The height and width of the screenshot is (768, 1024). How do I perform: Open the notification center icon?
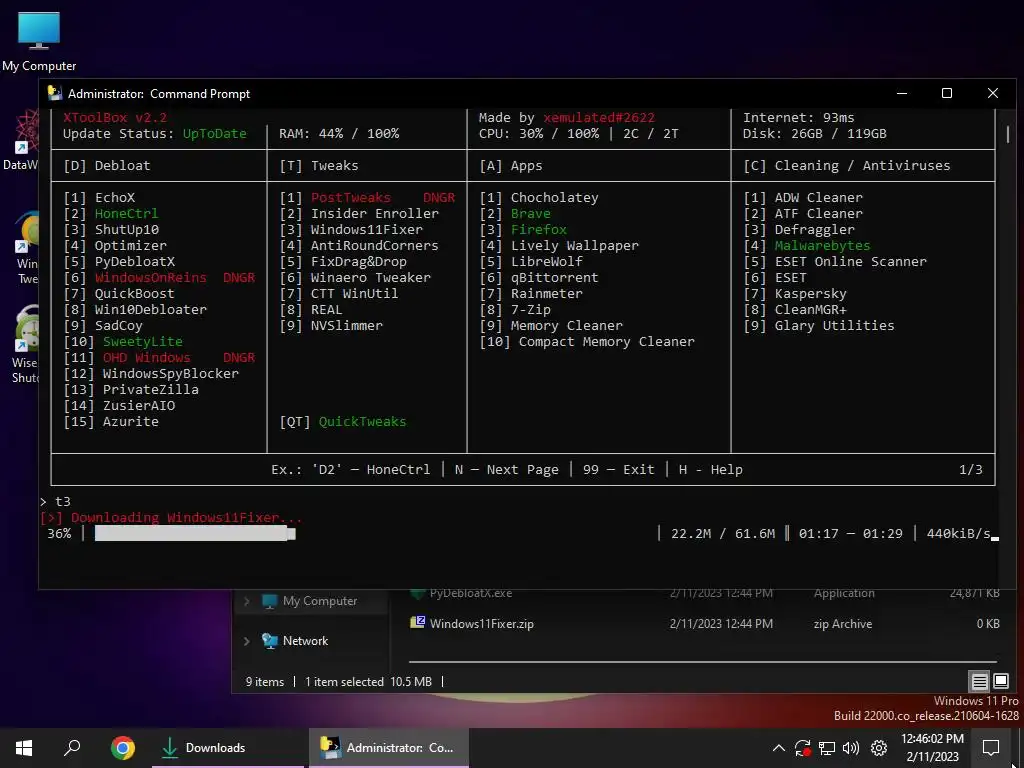(991, 748)
